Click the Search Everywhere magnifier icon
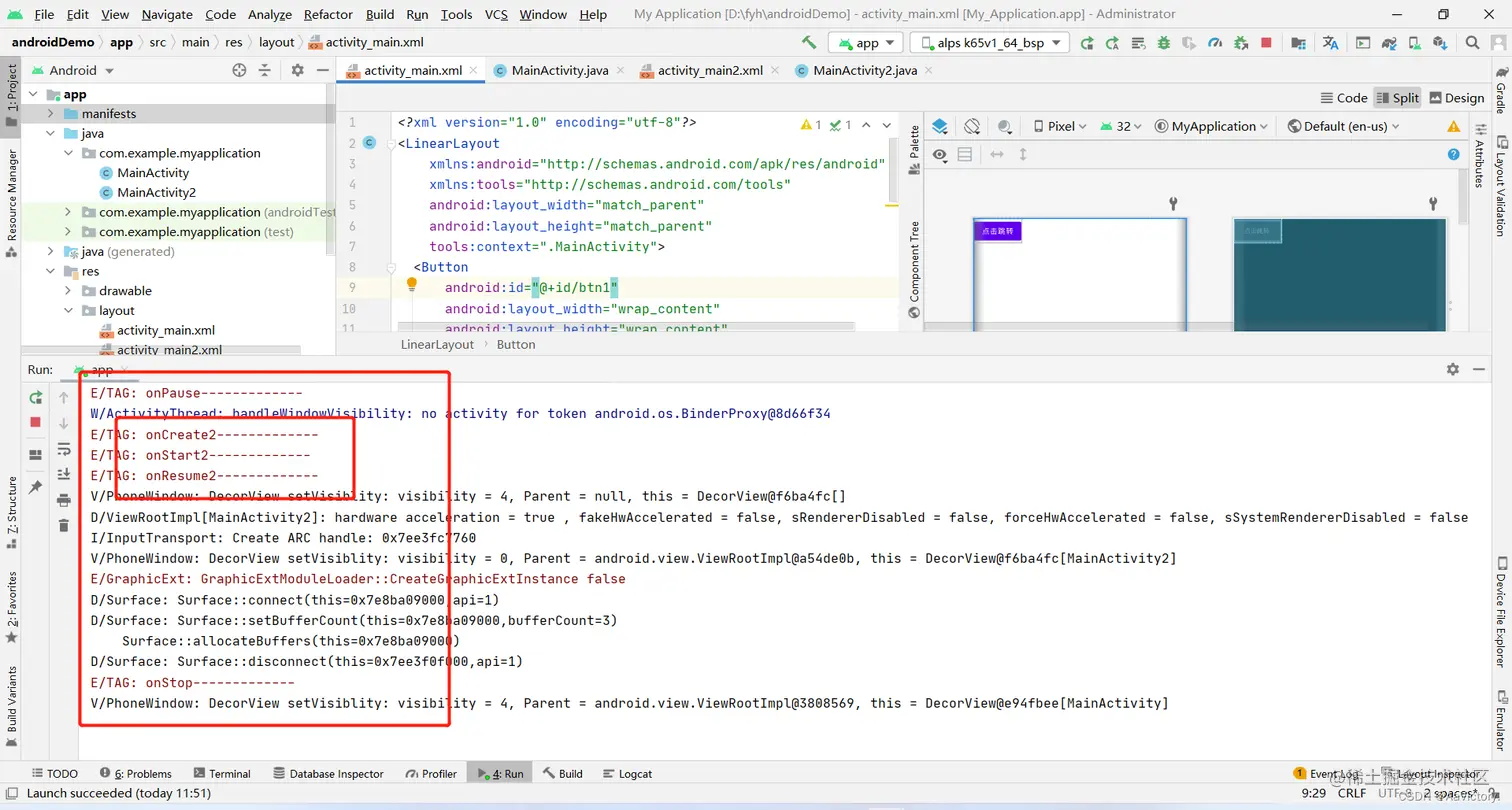Image resolution: width=1512 pixels, height=810 pixels. (1472, 43)
